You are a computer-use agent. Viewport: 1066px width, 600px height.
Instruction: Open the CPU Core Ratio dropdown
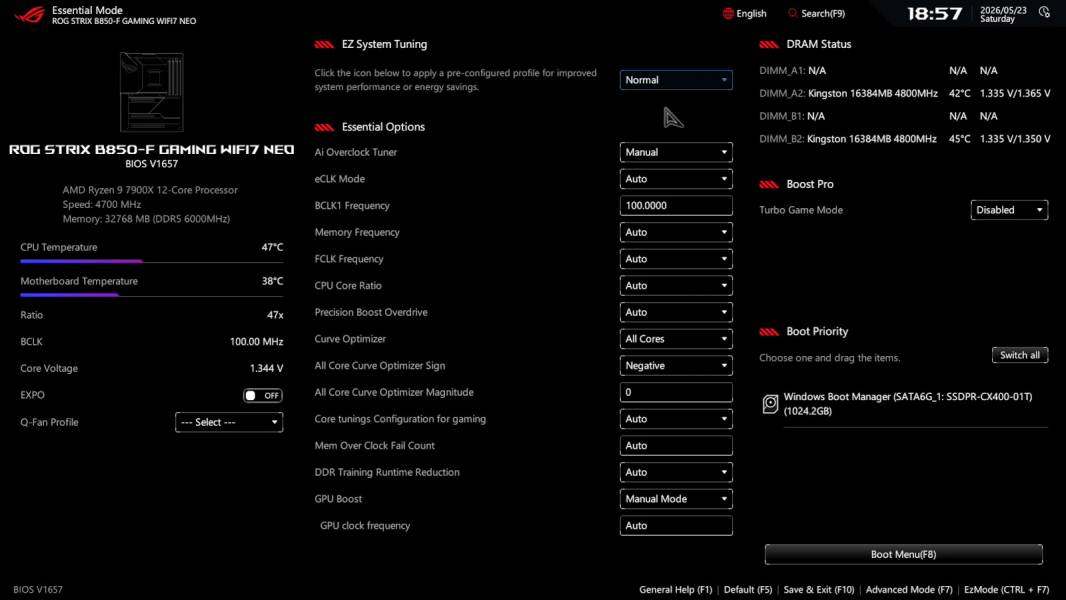point(676,285)
